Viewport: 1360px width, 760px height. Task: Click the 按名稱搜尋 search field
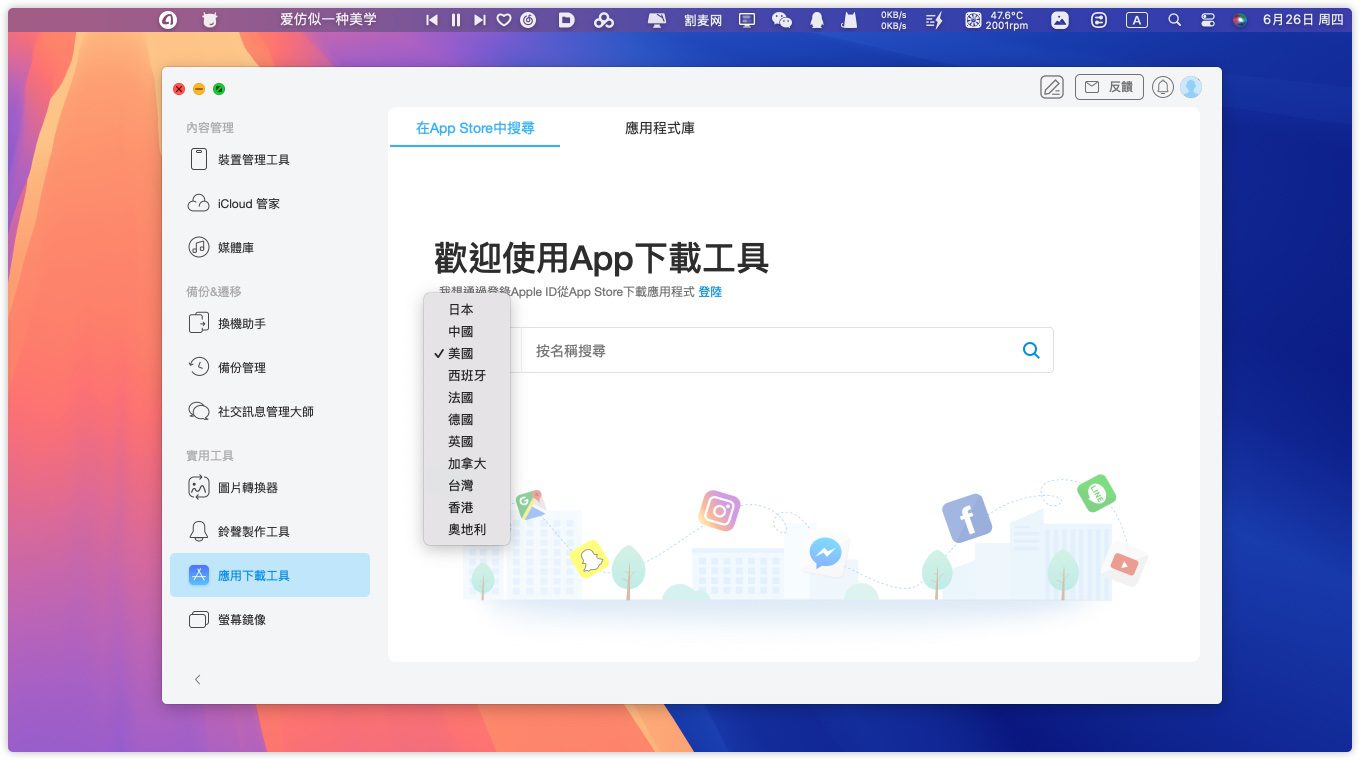click(x=770, y=351)
